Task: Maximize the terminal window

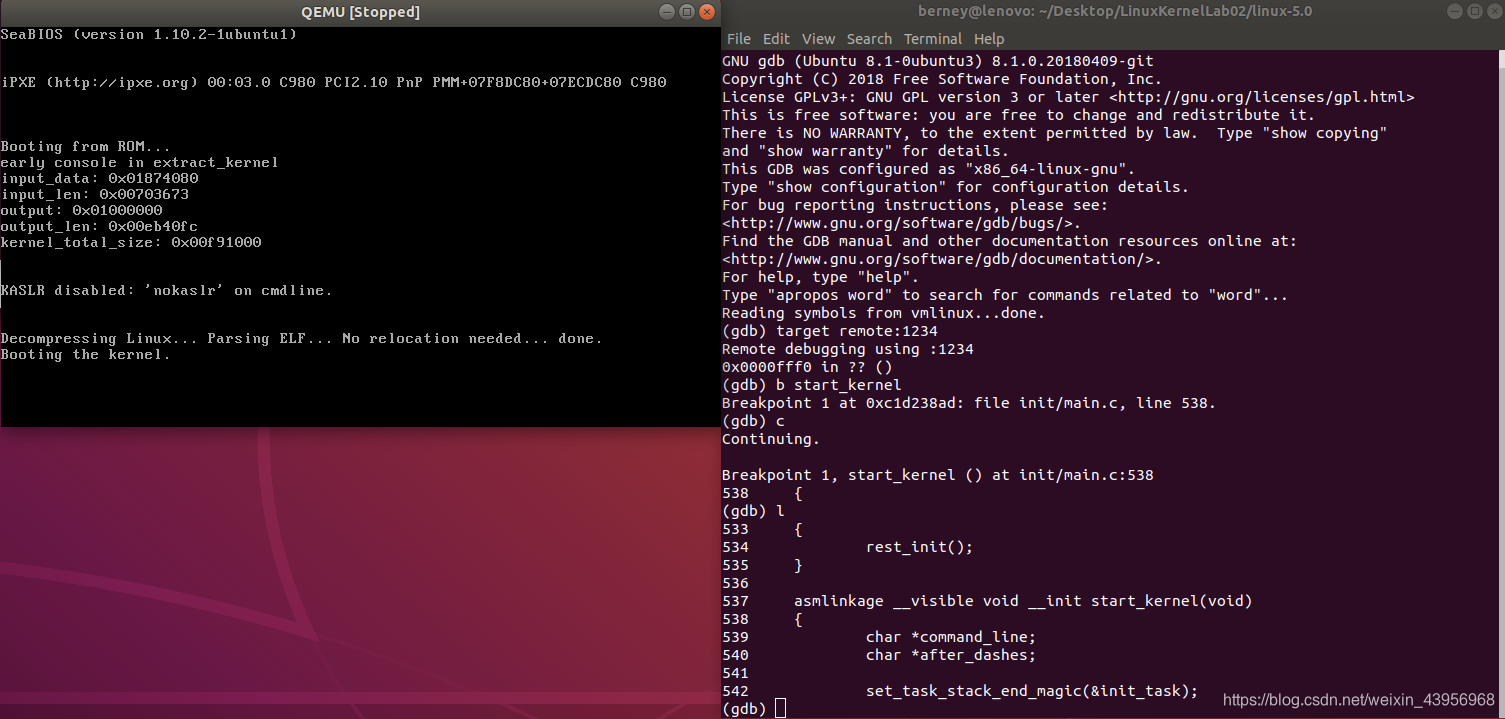Action: [1473, 11]
